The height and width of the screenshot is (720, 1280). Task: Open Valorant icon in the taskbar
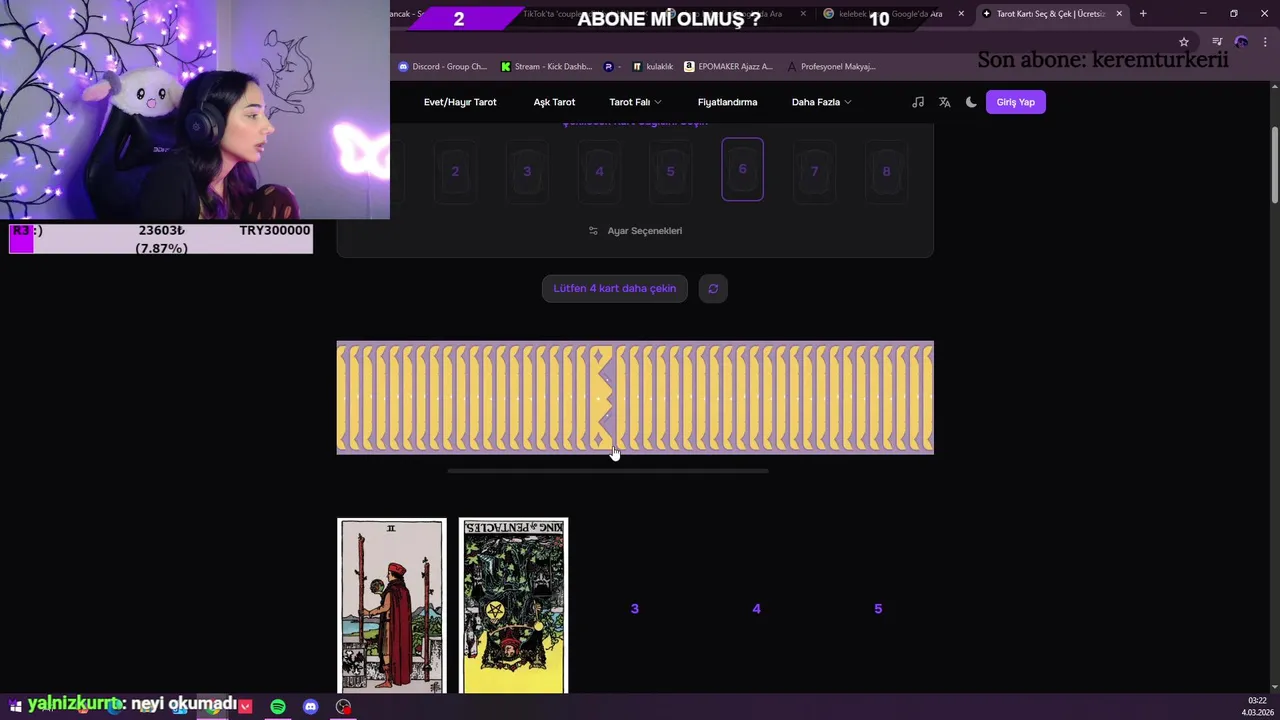tap(245, 707)
